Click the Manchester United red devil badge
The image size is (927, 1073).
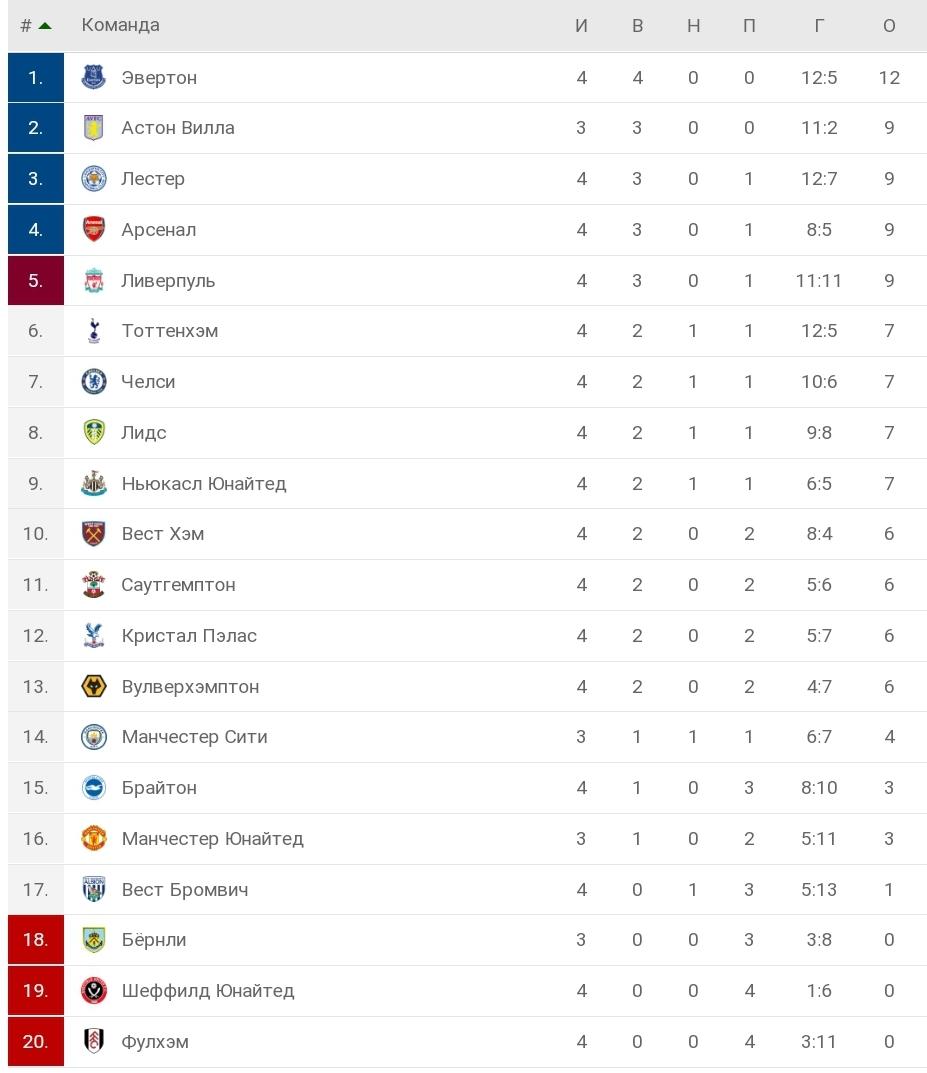pos(92,838)
